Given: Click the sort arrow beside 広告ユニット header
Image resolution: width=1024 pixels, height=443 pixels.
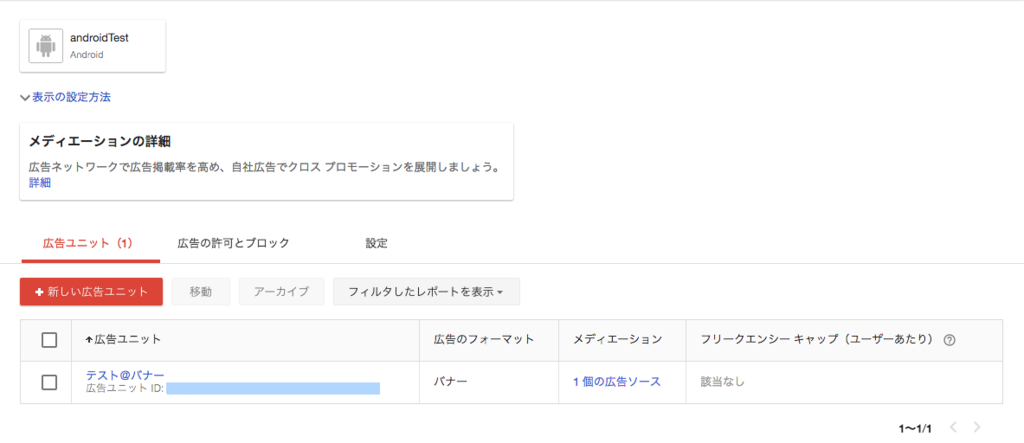Looking at the screenshot, I should pos(89,340).
